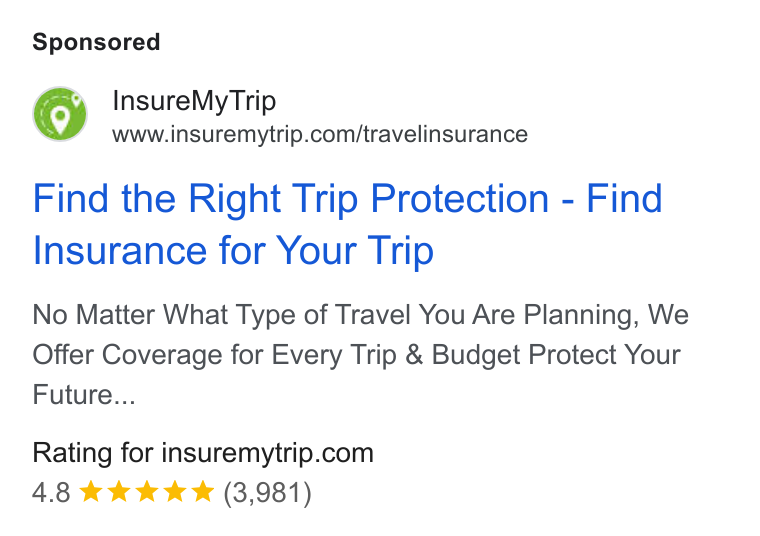Click the word Future... ending the description

[84, 394]
